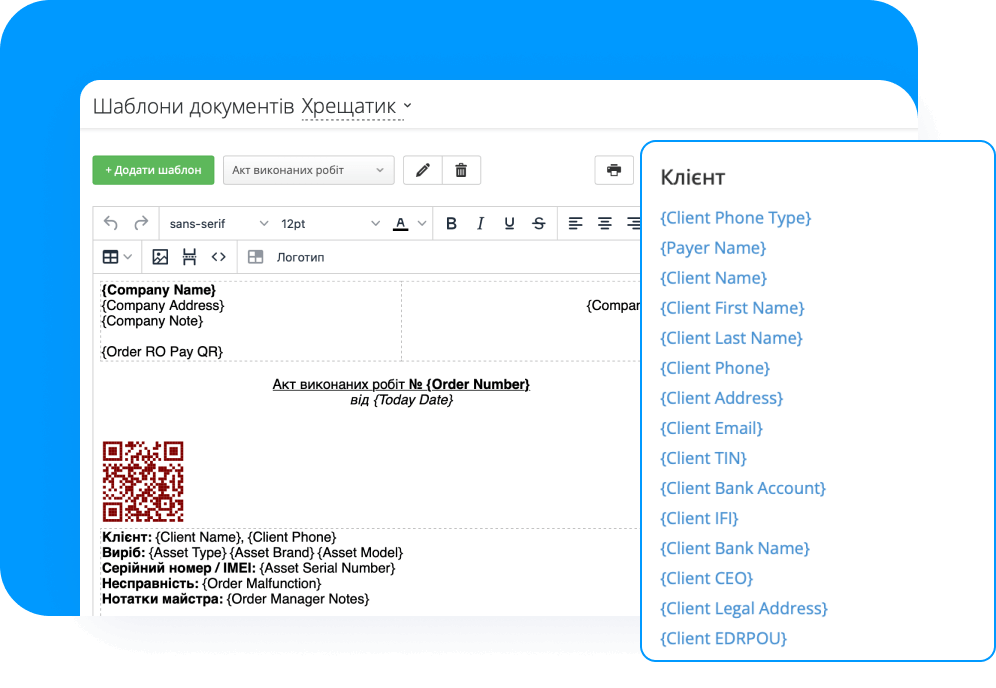Open the Хрещатик location selector
This screenshot has height=688, width=996.
[356, 107]
